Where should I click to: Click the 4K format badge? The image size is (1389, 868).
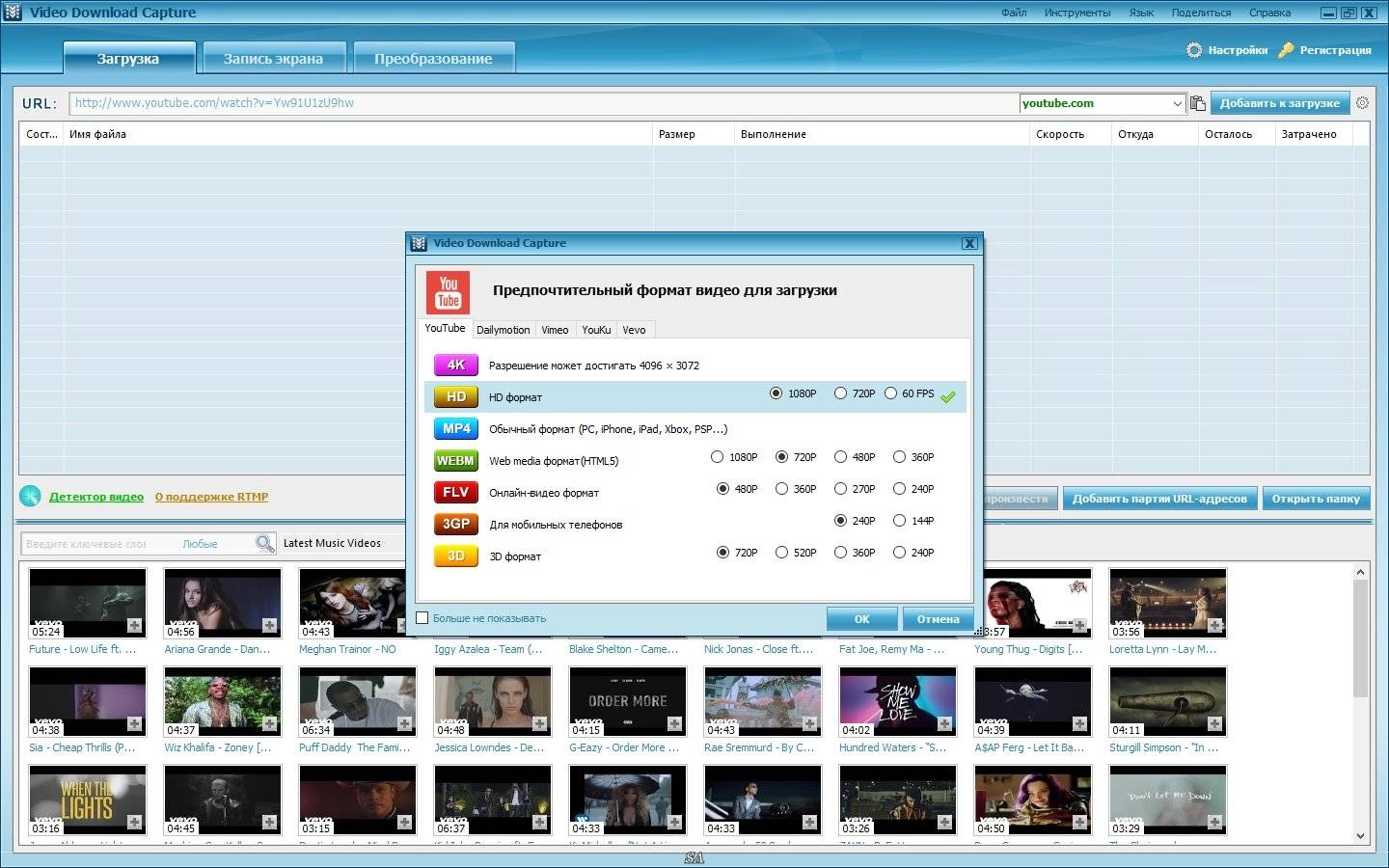tap(456, 365)
